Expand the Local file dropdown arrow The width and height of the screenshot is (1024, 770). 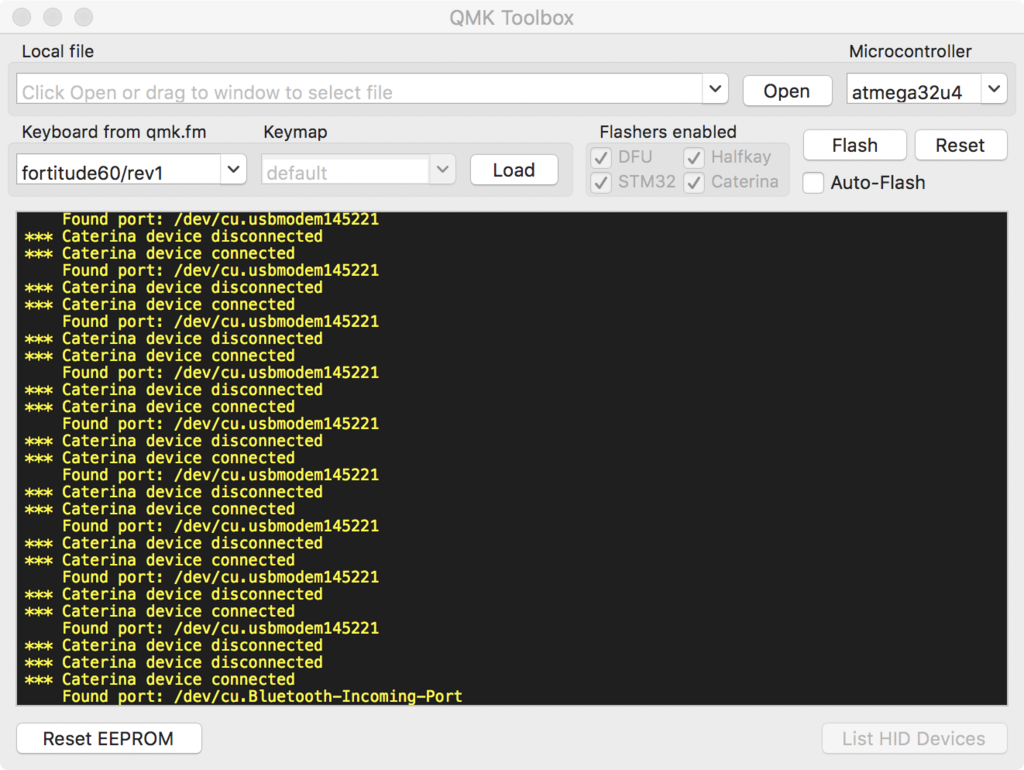pos(715,89)
